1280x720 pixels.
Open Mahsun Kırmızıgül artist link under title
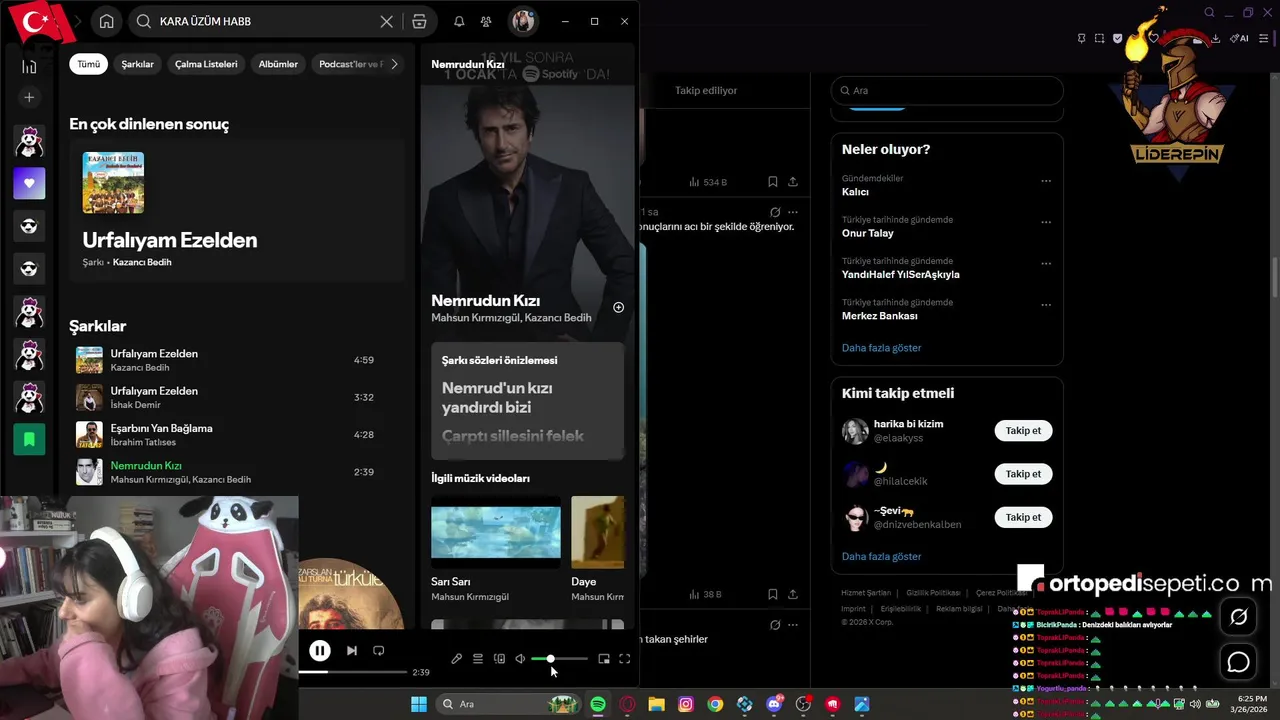click(x=476, y=318)
